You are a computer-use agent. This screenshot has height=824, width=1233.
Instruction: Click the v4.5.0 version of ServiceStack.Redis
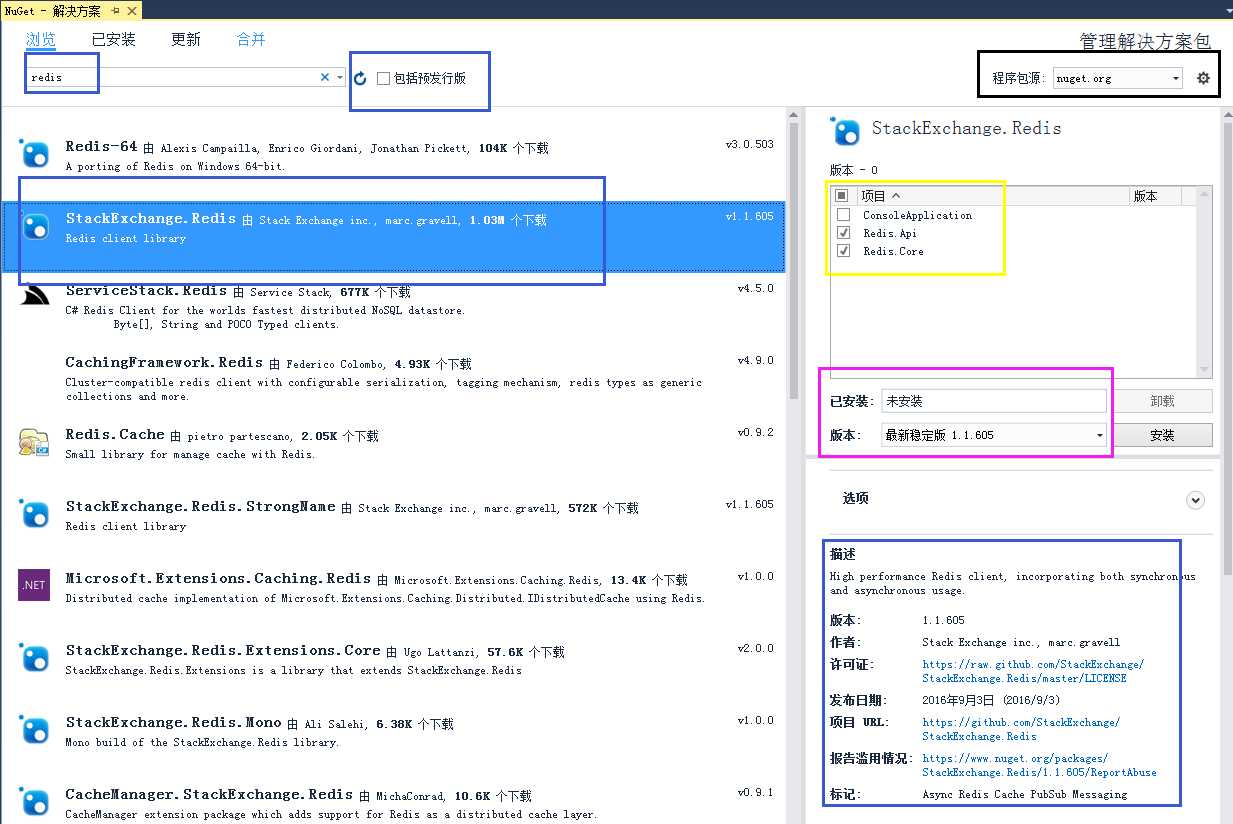pyautogui.click(x=755, y=289)
